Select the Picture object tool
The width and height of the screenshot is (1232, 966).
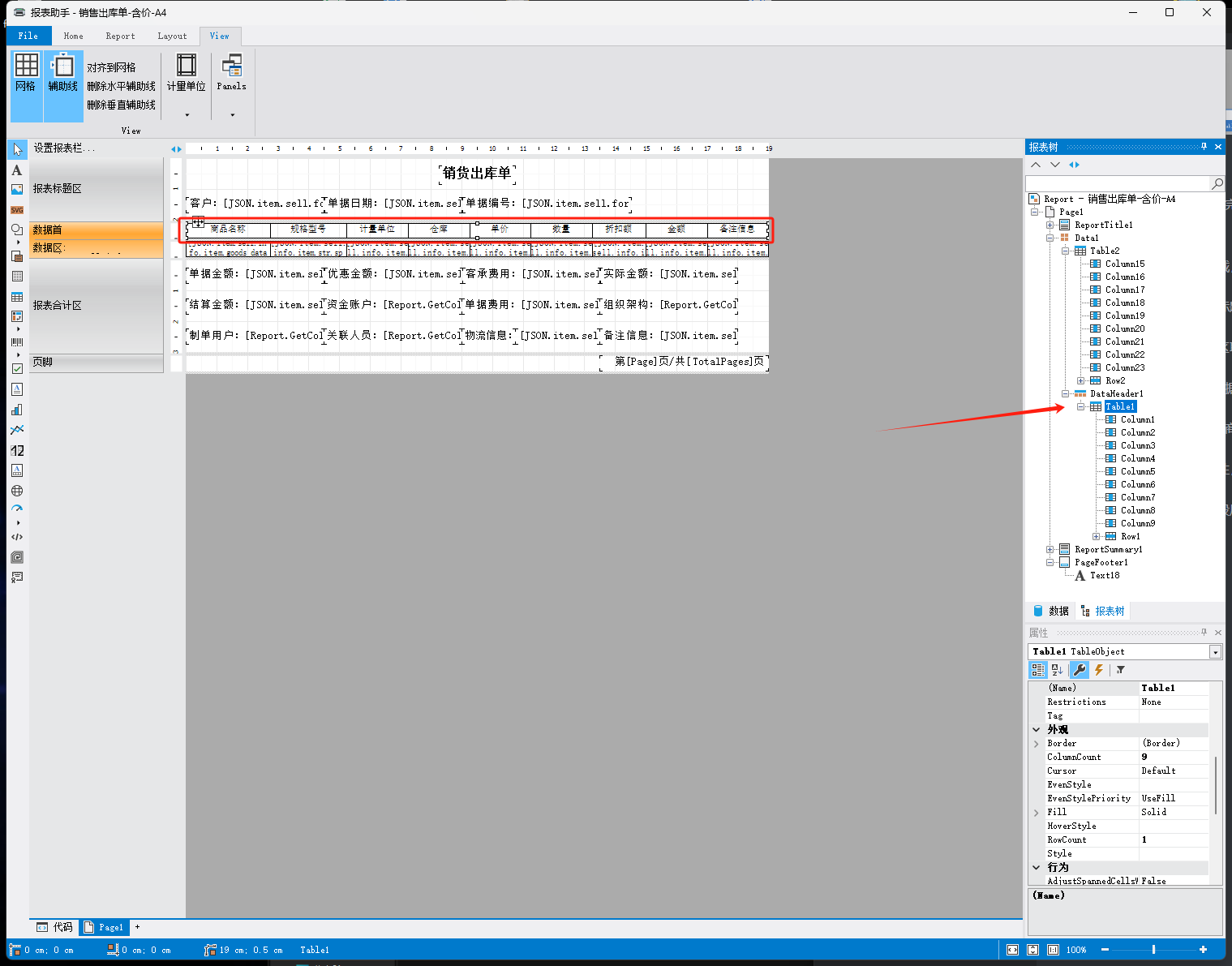coord(17,189)
